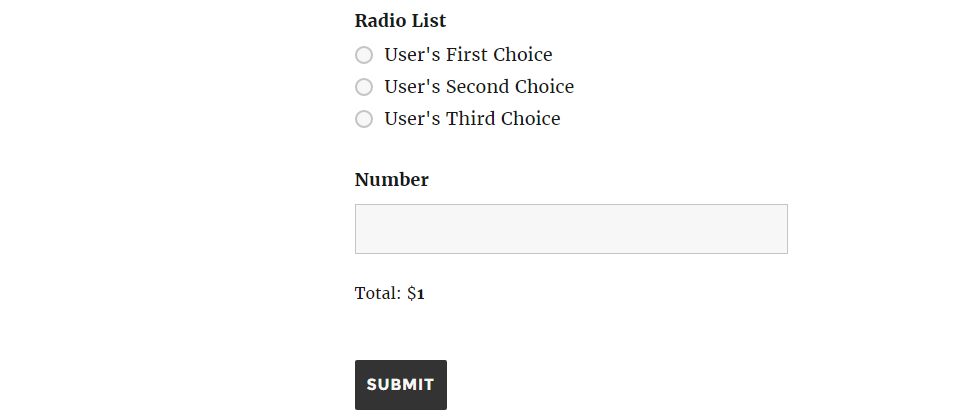Click the Number input field
The width and height of the screenshot is (967, 419).
pos(571,229)
